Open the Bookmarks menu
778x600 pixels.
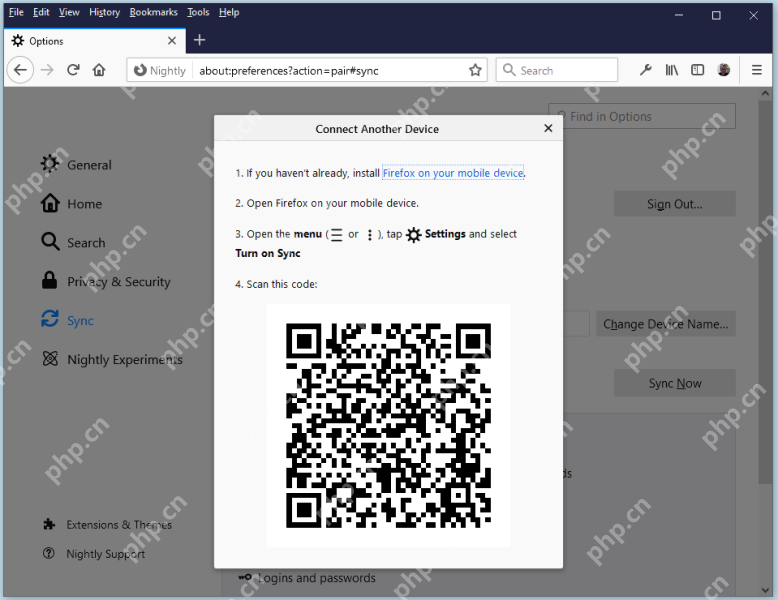pos(153,12)
